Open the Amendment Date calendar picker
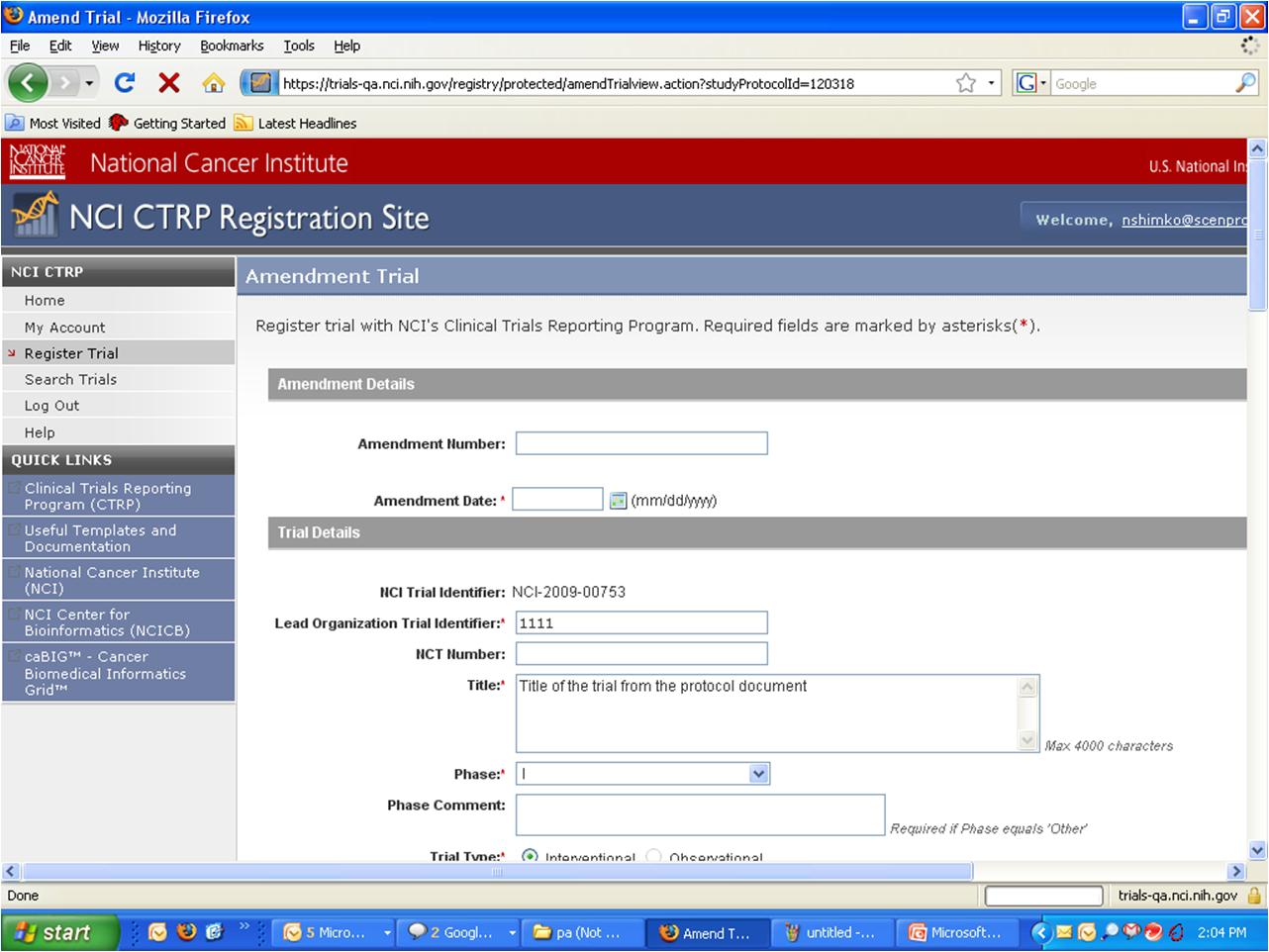The image size is (1269, 952). tap(618, 501)
